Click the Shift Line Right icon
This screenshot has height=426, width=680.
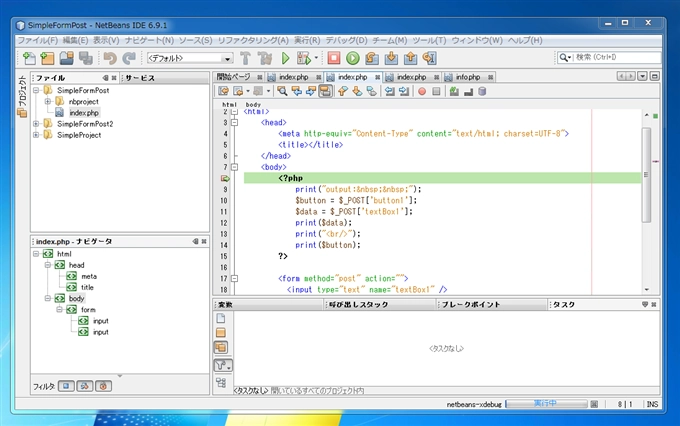tap(404, 91)
